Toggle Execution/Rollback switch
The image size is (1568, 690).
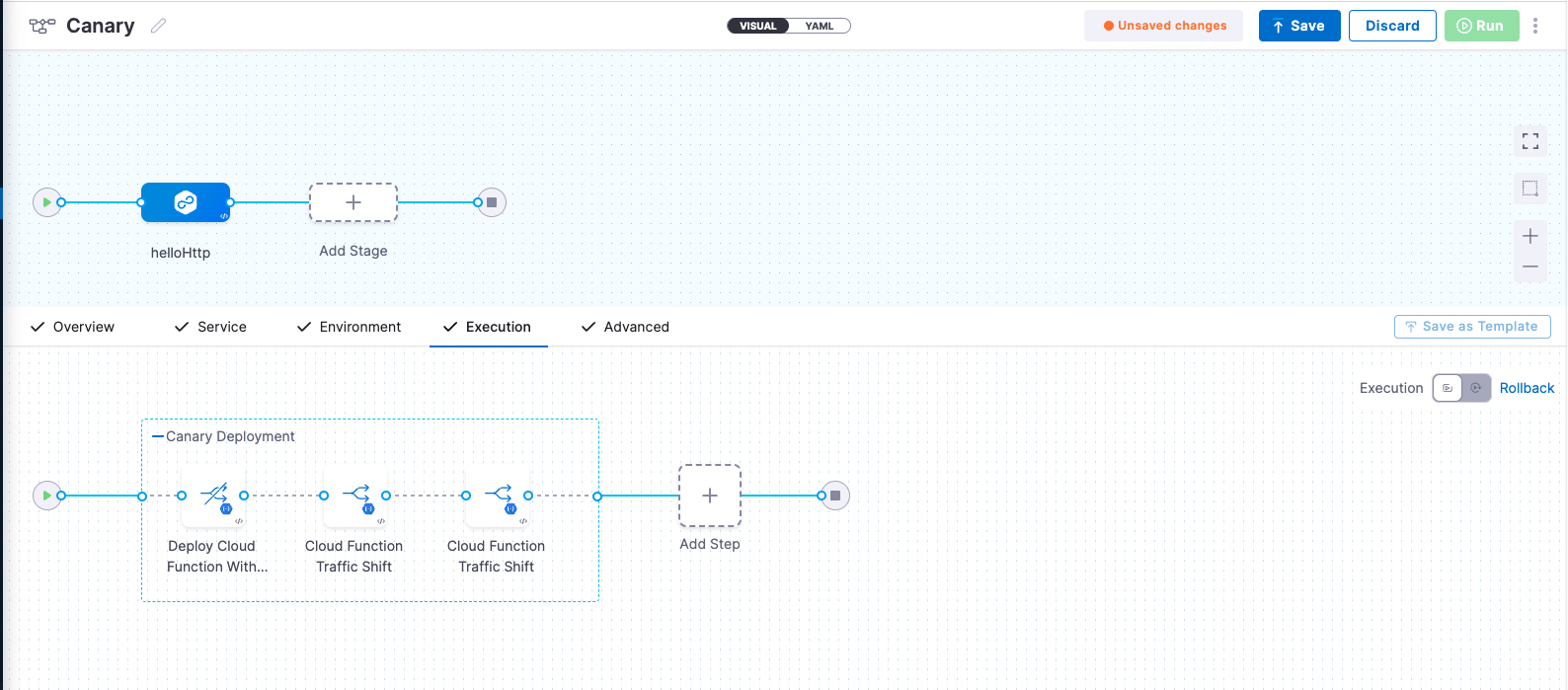pos(1461,388)
